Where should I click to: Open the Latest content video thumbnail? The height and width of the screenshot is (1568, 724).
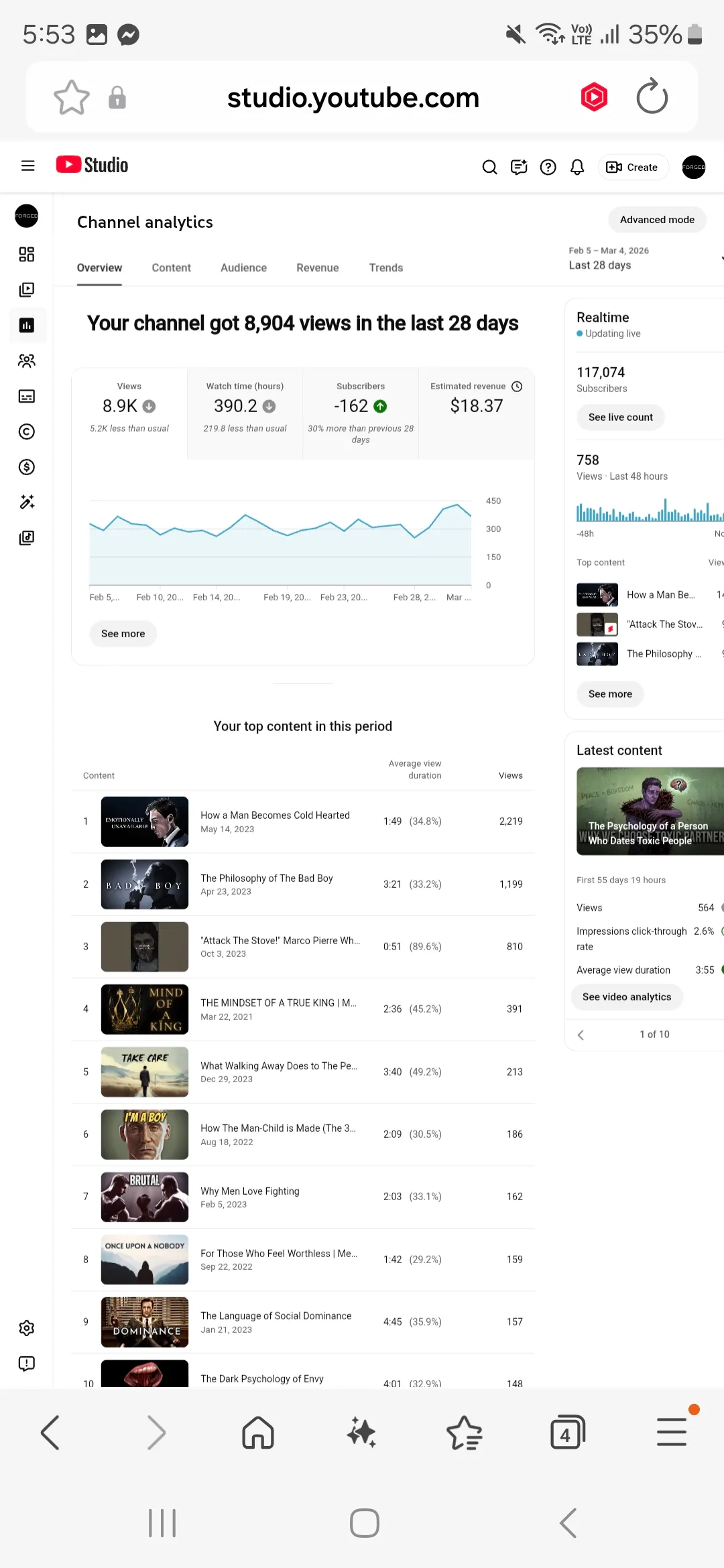pos(650,811)
